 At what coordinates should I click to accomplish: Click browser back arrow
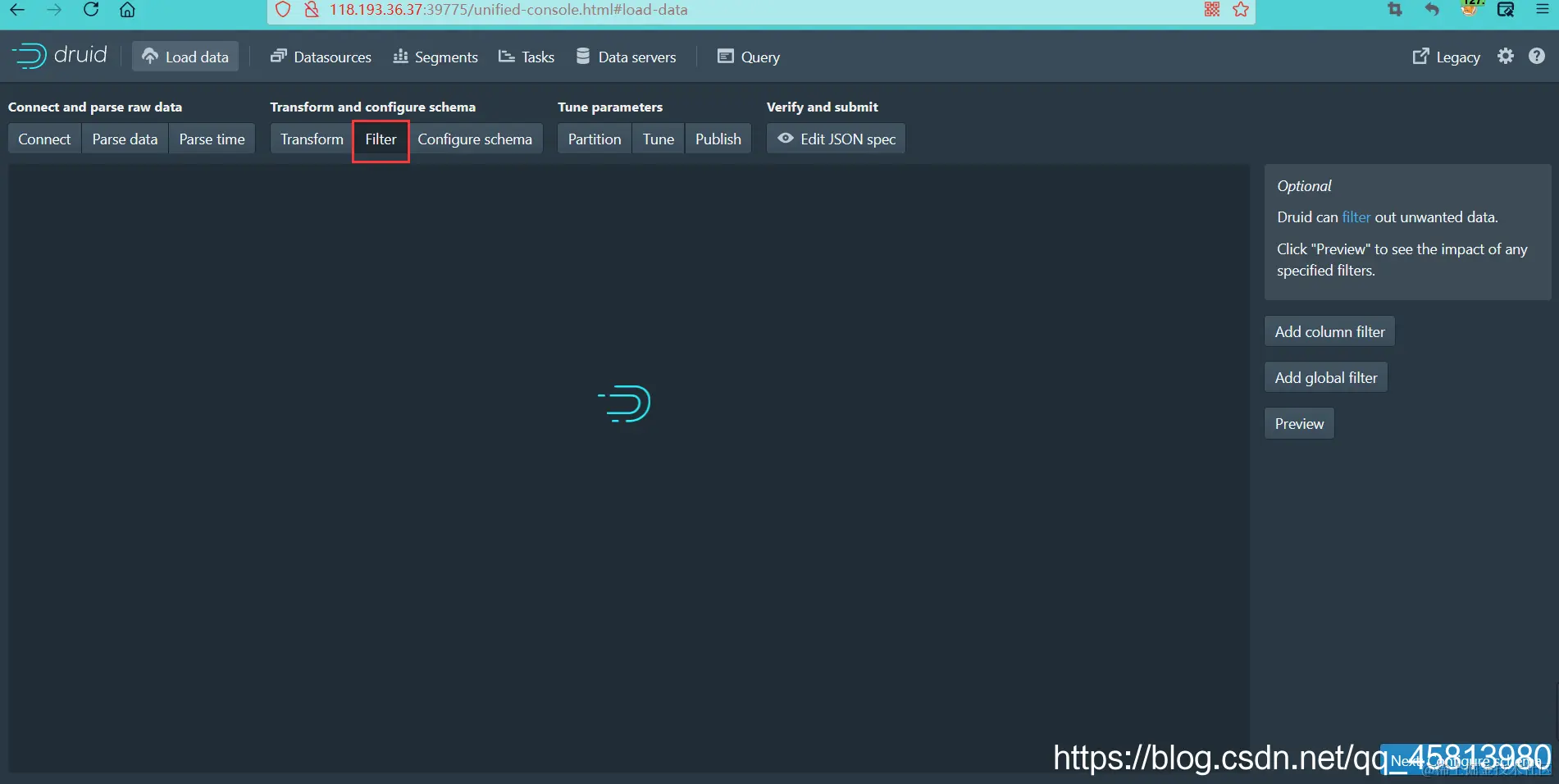(17, 10)
